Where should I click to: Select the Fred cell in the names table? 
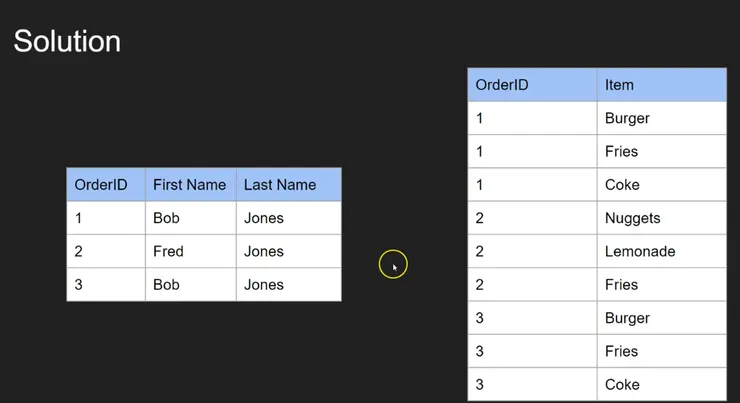(x=168, y=251)
